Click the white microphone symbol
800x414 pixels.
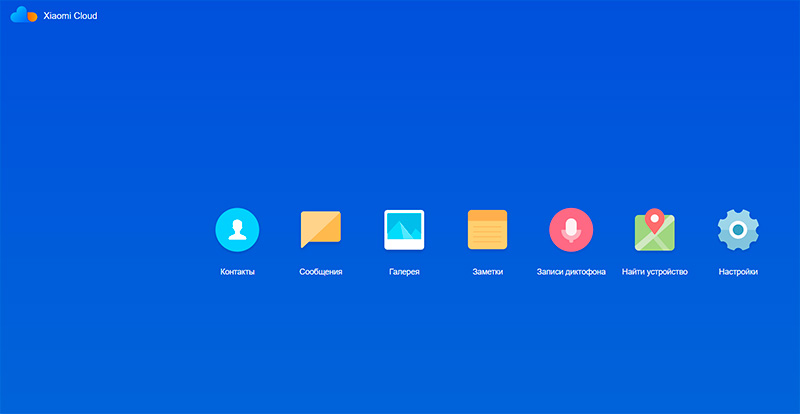pos(571,229)
